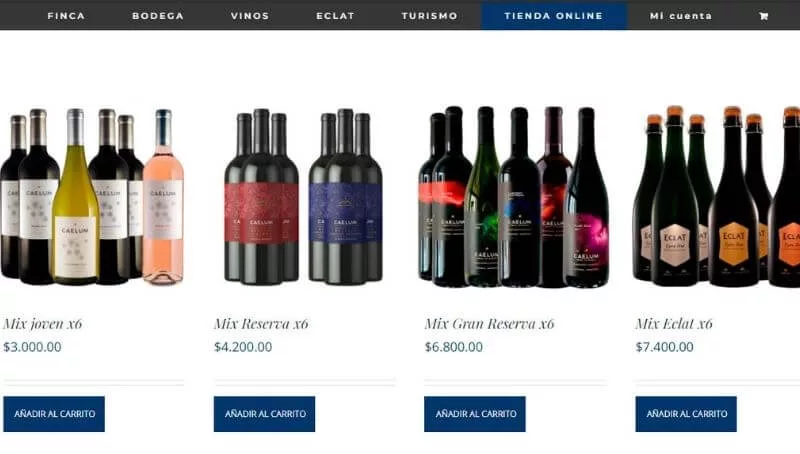
Task: Open the FINCA menu item
Action: (x=66, y=16)
